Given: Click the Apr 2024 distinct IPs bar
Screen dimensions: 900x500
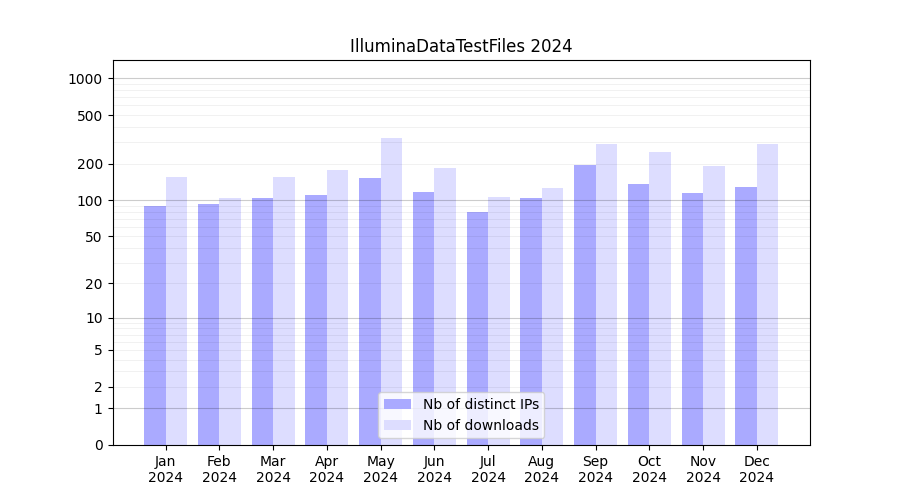Looking at the screenshot, I should 316,320.
